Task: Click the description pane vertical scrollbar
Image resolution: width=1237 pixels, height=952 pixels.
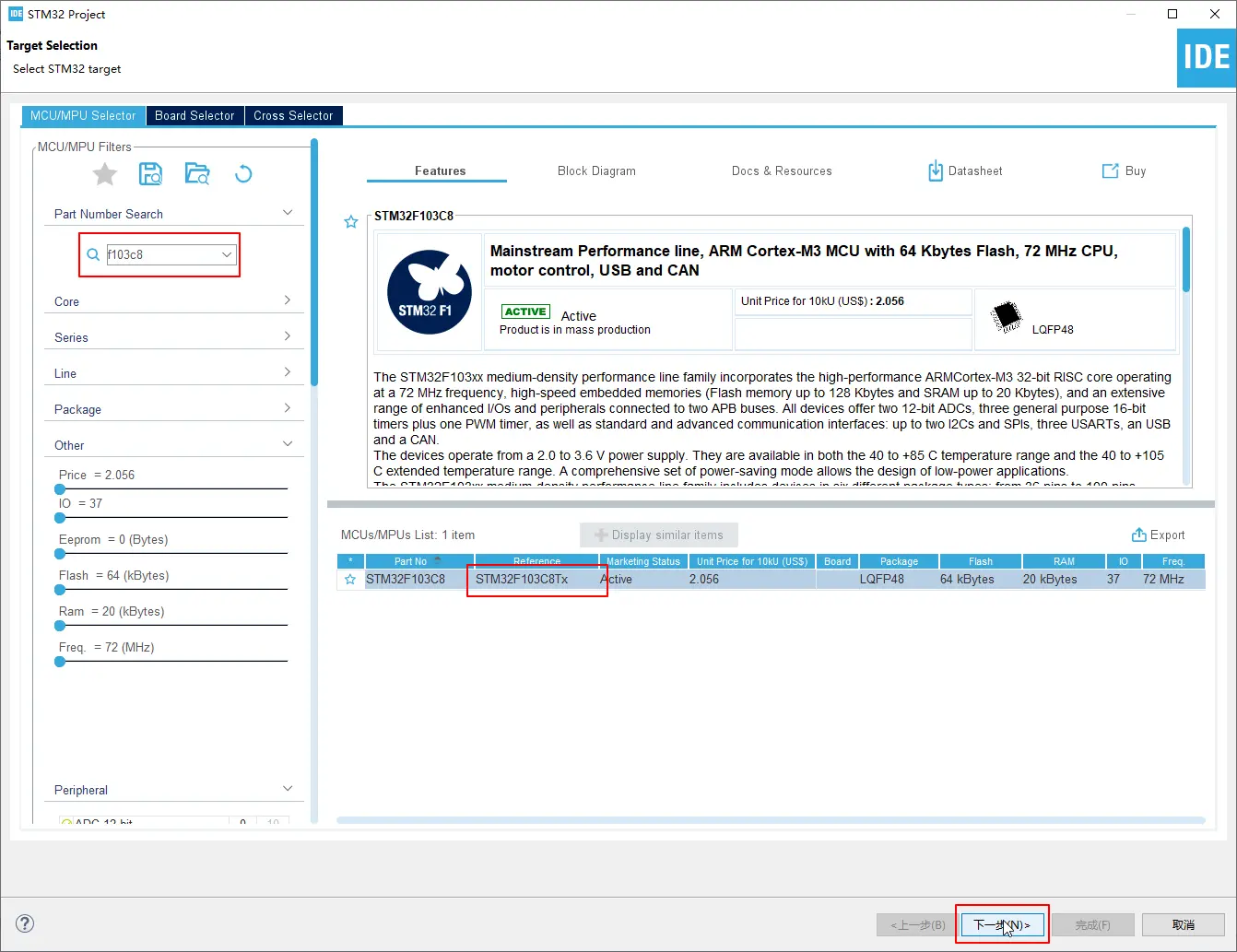Action: 1186,260
